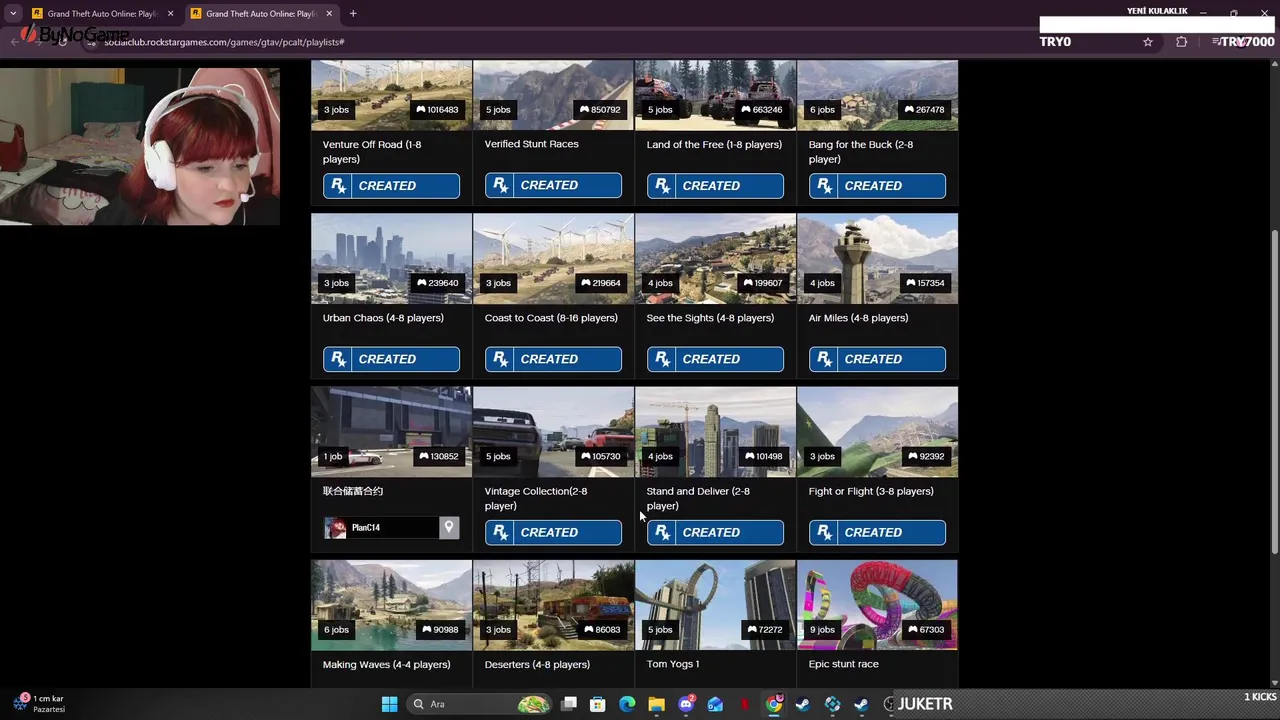Screen dimensions: 1280x720
Task: Click location pin icon beside PlanC14
Action: [448, 527]
